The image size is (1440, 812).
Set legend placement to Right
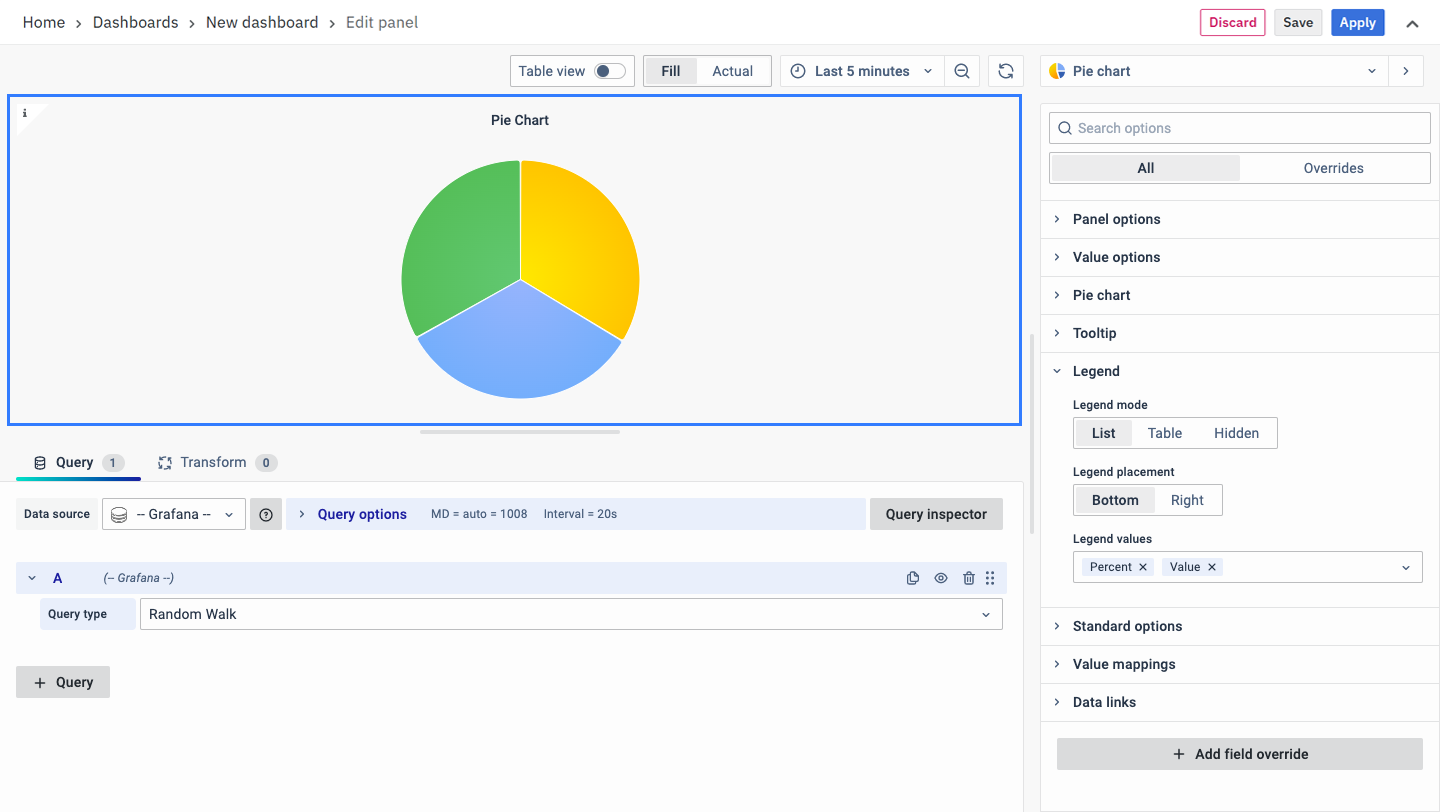[x=1187, y=500]
